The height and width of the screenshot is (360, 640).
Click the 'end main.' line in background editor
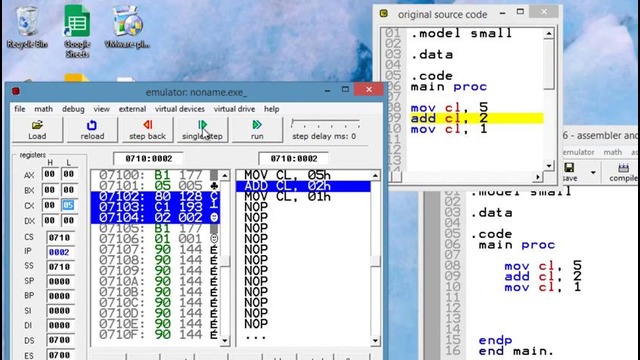click(x=516, y=351)
